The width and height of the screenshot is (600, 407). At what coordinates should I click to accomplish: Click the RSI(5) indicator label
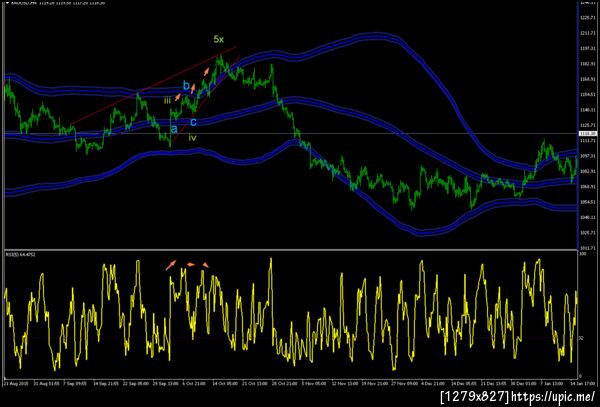pyautogui.click(x=20, y=254)
